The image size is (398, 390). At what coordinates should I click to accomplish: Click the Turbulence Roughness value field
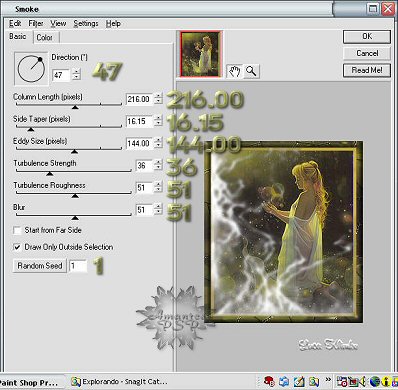(145, 188)
